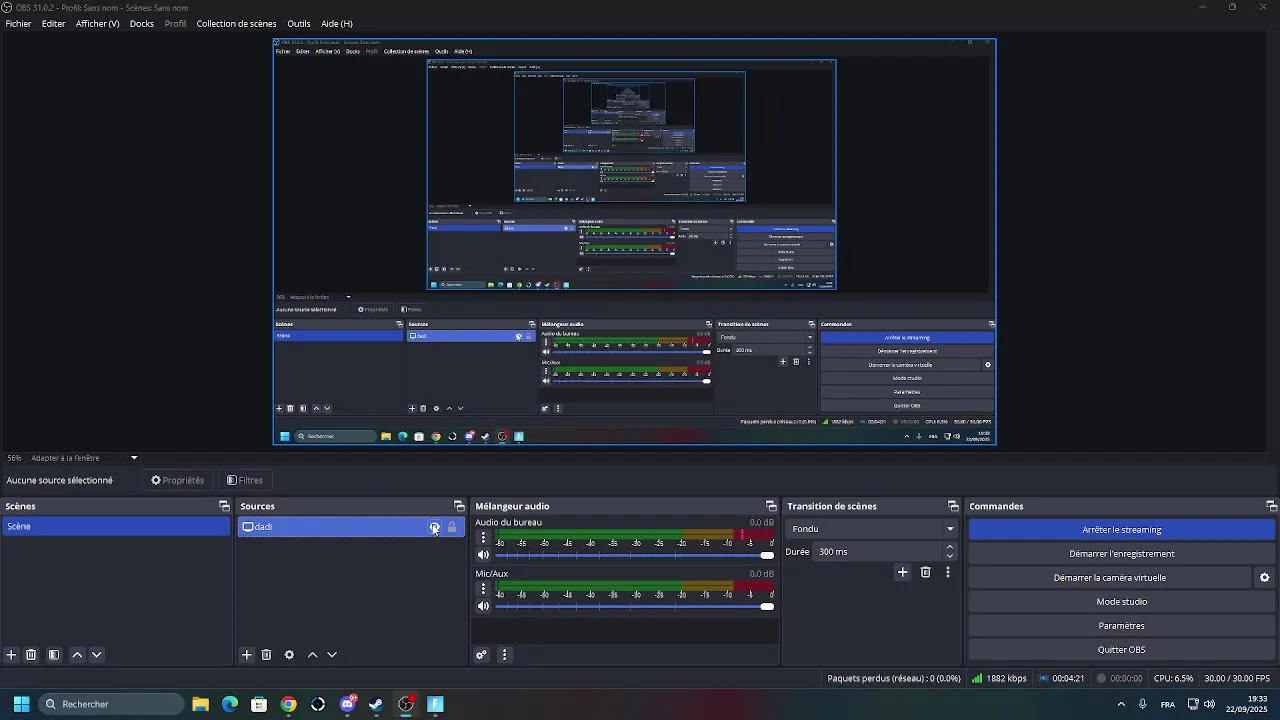The height and width of the screenshot is (720, 1280).
Task: Click the taskbar Rechercher search box
Action: pos(111,704)
